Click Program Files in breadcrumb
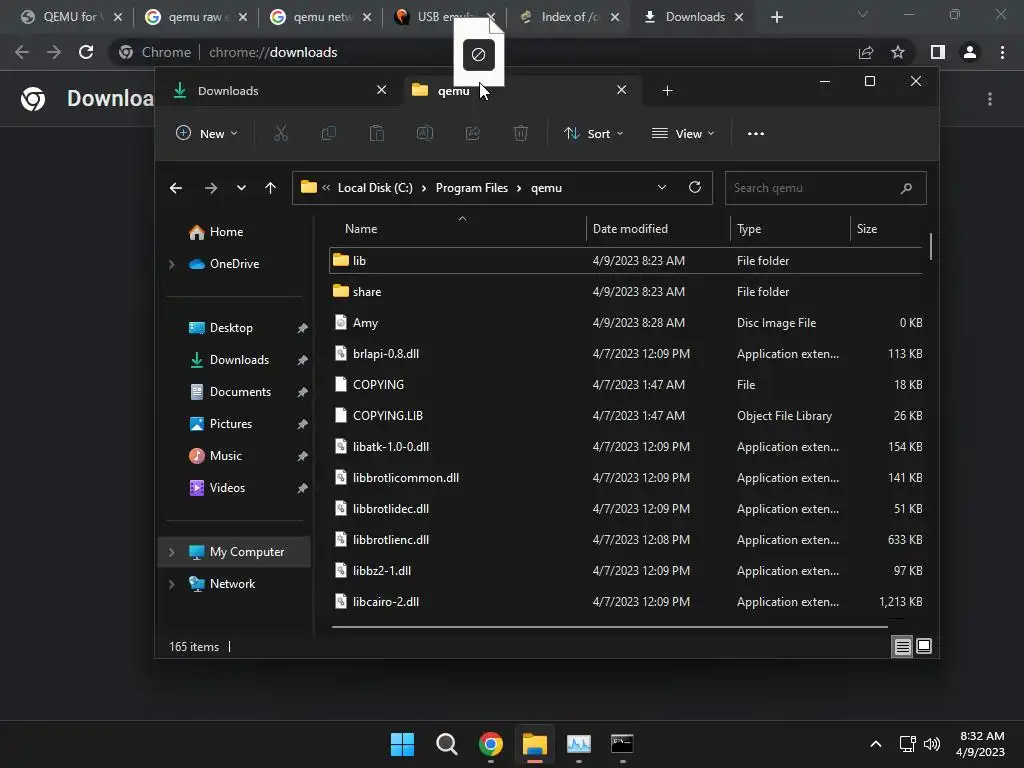Image resolution: width=1024 pixels, height=768 pixels. [x=472, y=187]
